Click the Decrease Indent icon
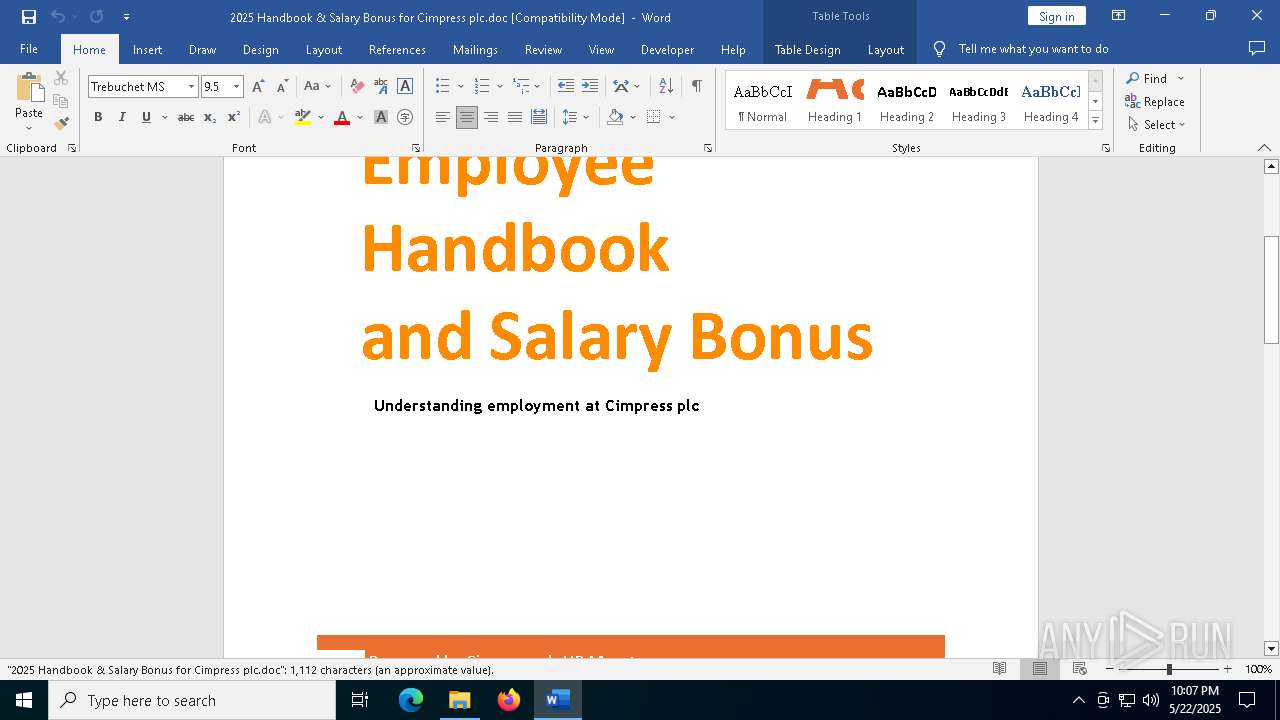The height and width of the screenshot is (720, 1280). tap(566, 86)
